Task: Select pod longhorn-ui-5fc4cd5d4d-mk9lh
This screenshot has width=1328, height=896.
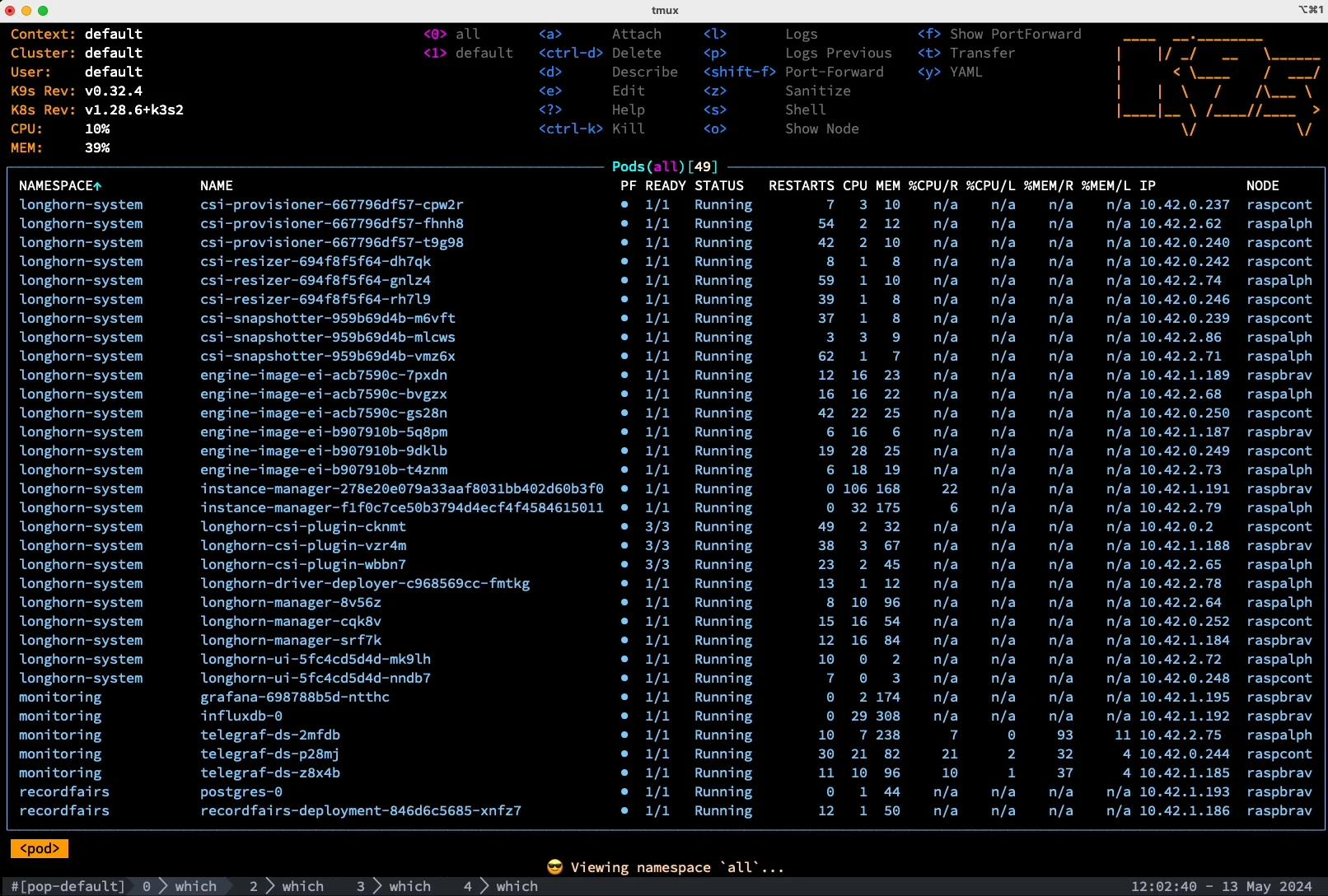Action: click(666, 659)
